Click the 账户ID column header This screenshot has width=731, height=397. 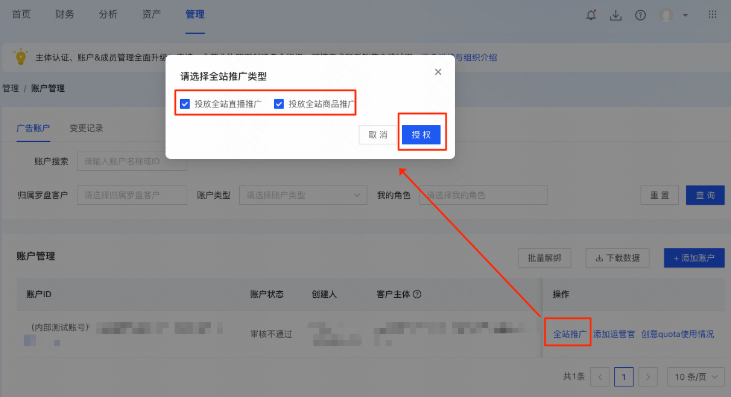(x=39, y=294)
